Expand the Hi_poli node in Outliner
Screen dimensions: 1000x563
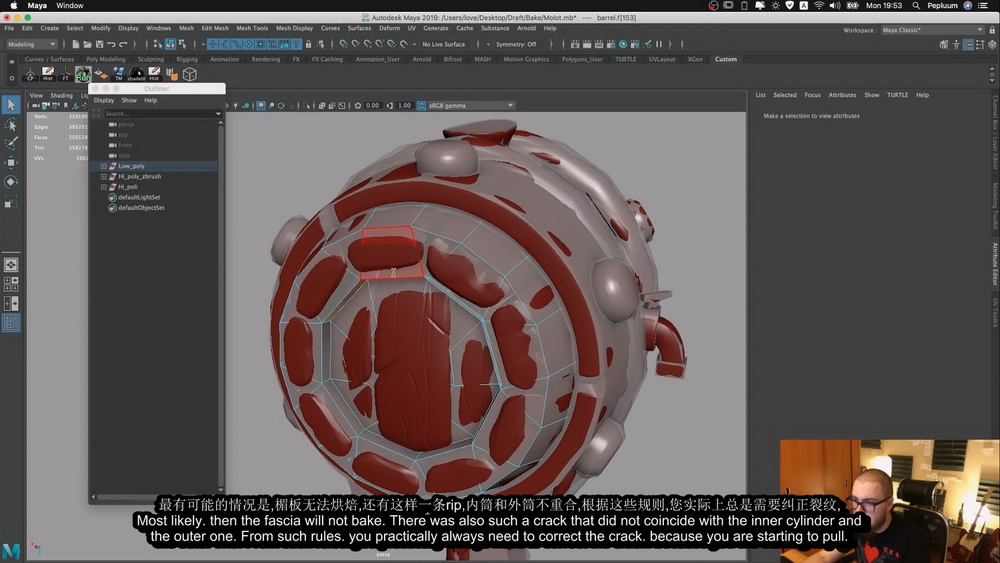tap(103, 187)
